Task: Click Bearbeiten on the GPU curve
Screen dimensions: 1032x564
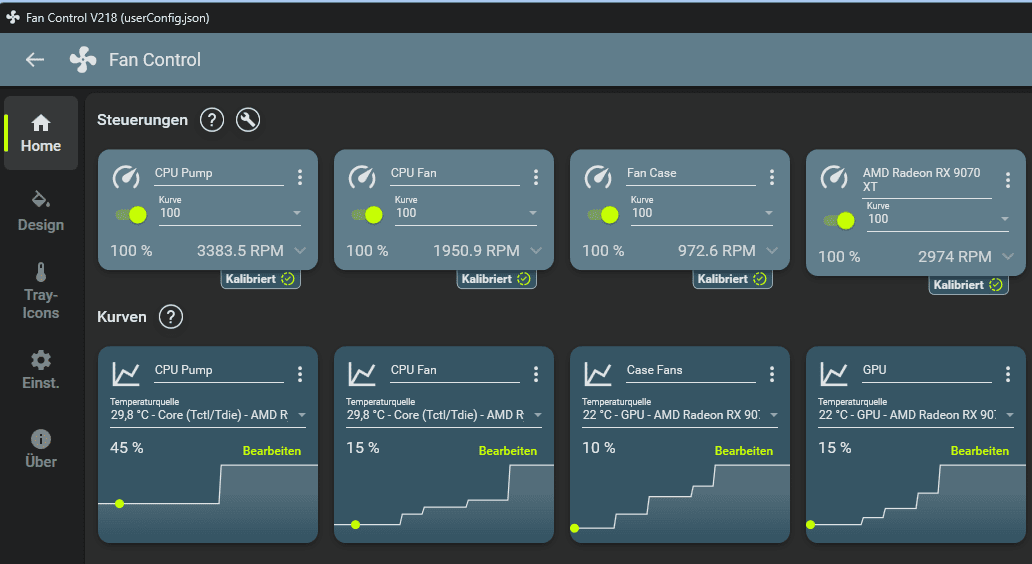Action: pos(979,451)
